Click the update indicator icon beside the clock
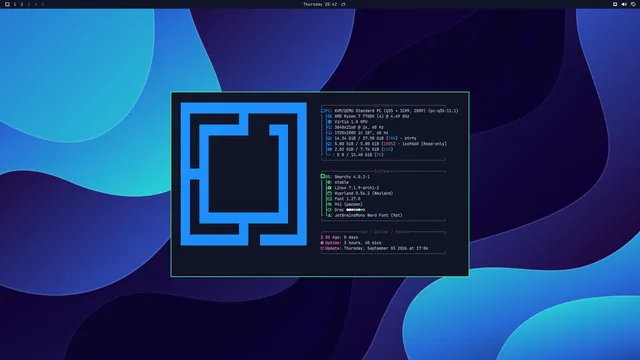640x360 pixels. 343,4
